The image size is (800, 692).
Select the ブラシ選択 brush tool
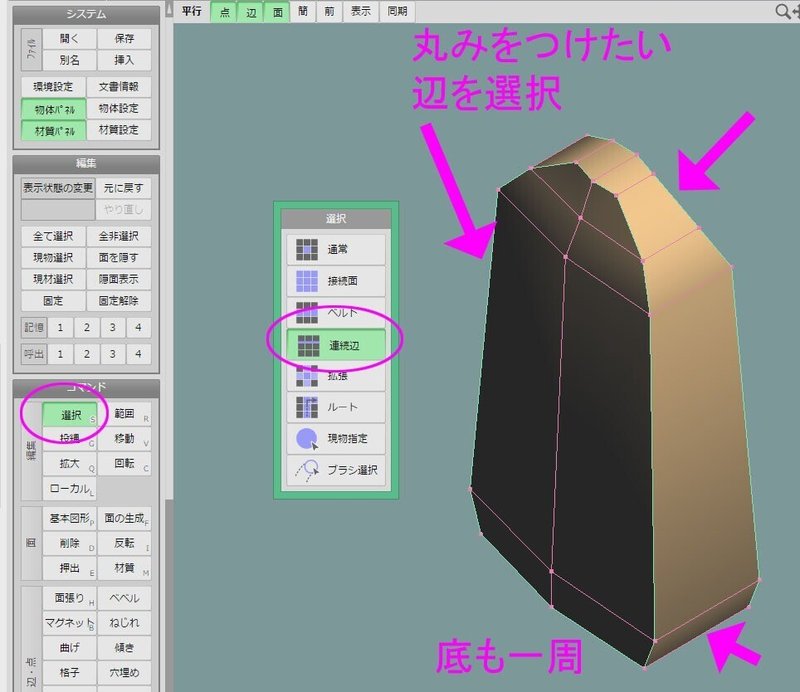point(336,469)
